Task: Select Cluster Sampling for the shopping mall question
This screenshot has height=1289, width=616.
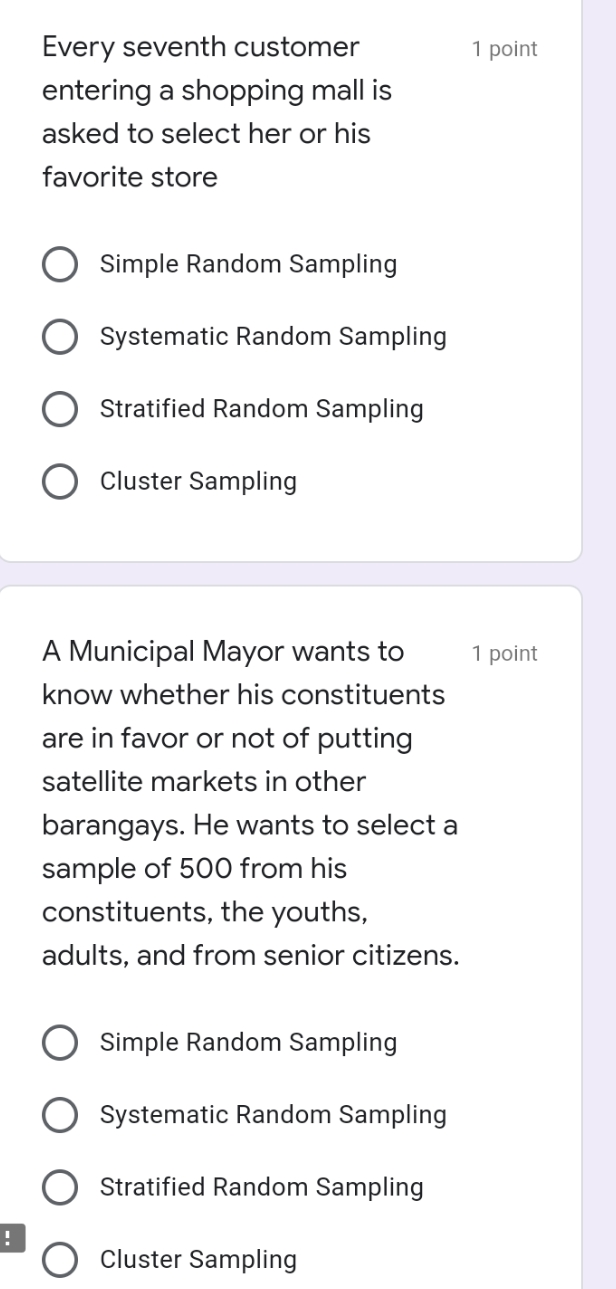Action: click(59, 481)
